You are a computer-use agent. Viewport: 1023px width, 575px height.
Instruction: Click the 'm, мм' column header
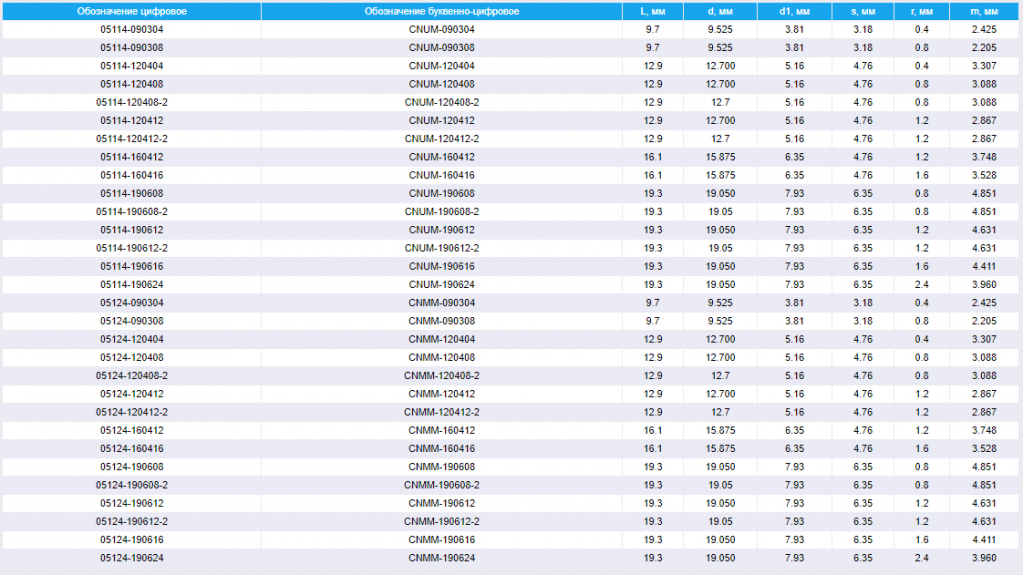[x=984, y=11]
